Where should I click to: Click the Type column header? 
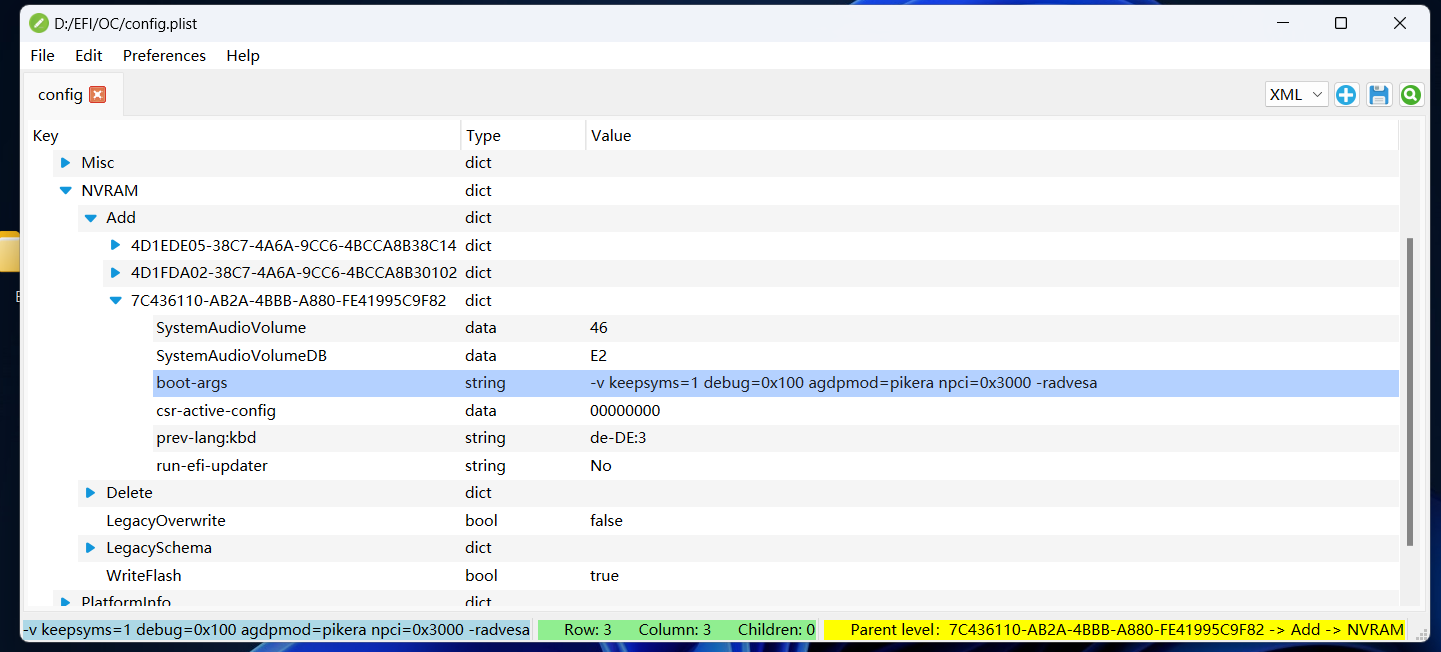pos(524,136)
